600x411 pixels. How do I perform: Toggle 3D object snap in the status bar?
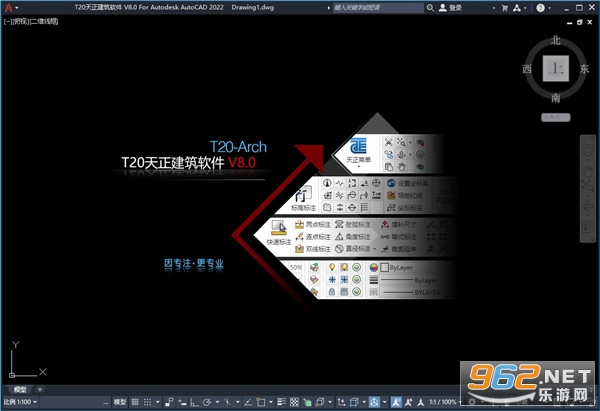(320, 402)
